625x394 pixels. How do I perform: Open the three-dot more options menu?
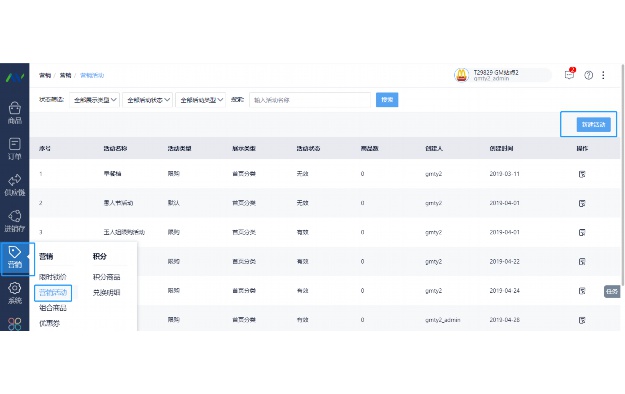click(x=603, y=75)
